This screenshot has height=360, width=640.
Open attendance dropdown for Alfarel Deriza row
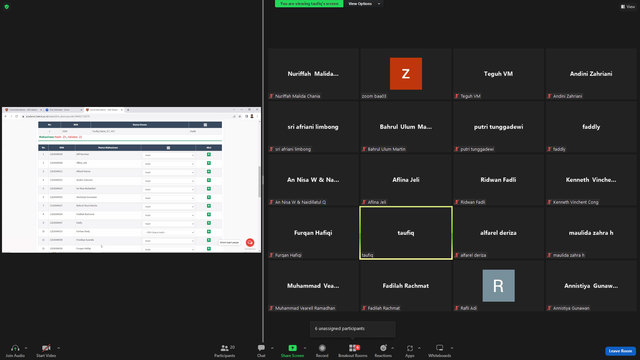tap(168, 172)
